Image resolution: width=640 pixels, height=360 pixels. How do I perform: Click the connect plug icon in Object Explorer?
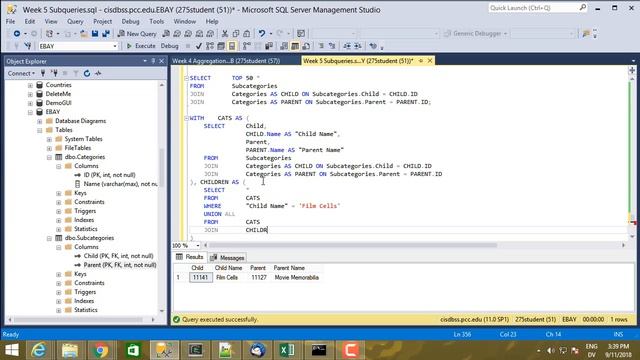point(43,73)
